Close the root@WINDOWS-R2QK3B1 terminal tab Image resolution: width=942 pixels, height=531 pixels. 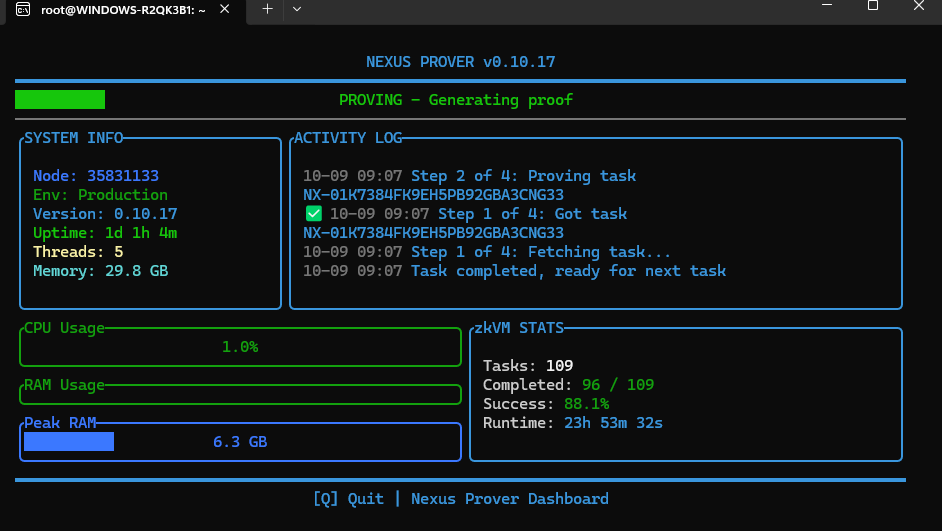pyautogui.click(x=225, y=9)
